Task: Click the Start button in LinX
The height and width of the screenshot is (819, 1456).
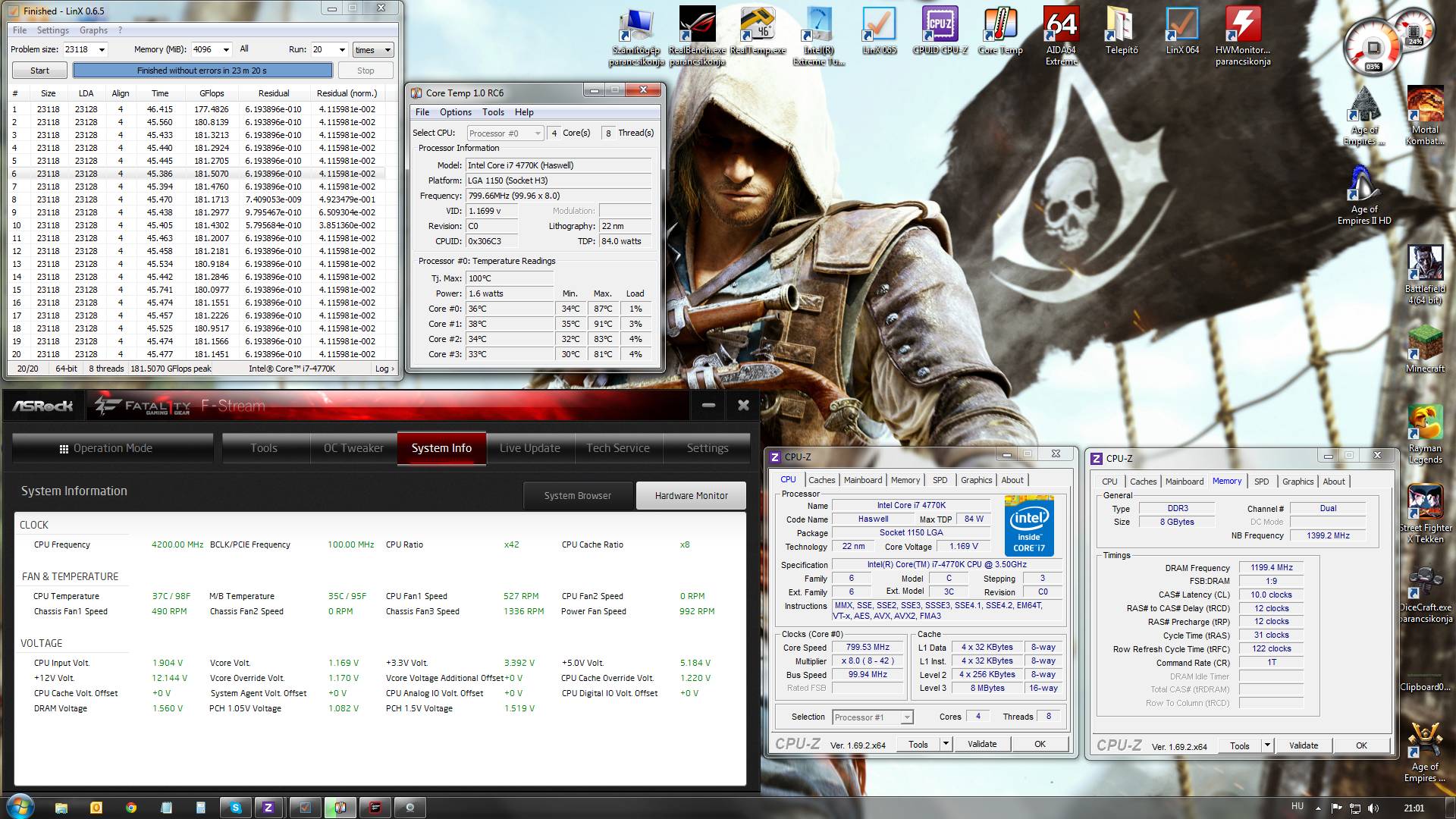Action: coord(39,71)
